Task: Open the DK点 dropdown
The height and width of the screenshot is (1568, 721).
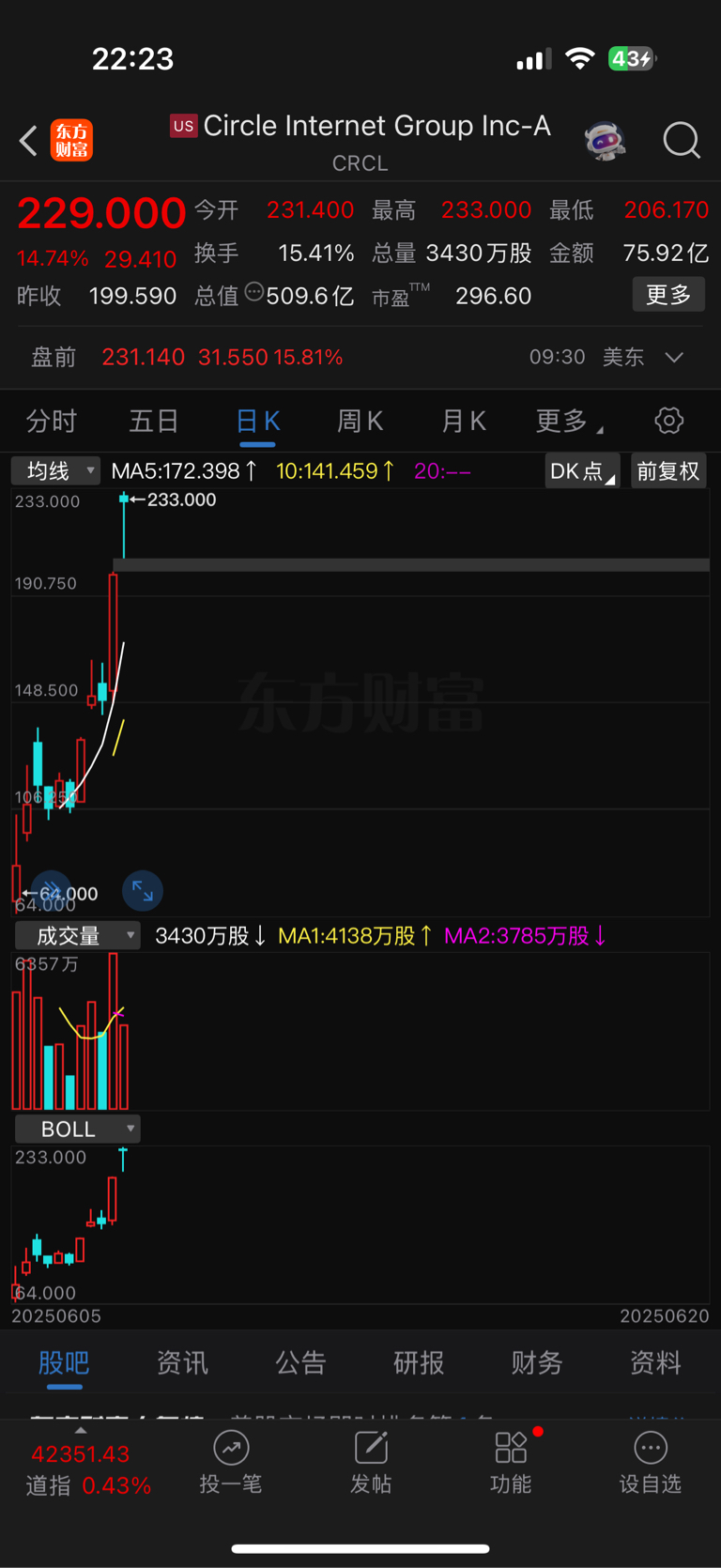Action: pyautogui.click(x=582, y=470)
